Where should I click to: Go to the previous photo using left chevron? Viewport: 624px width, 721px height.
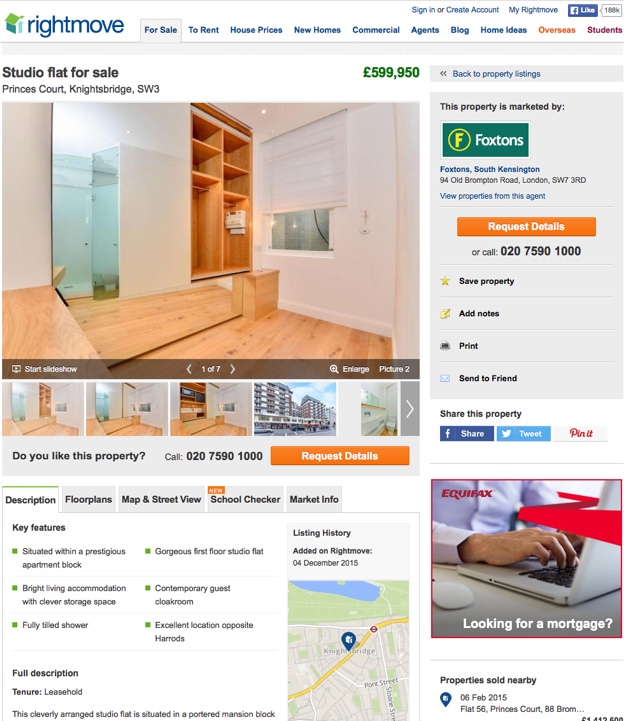click(189, 369)
